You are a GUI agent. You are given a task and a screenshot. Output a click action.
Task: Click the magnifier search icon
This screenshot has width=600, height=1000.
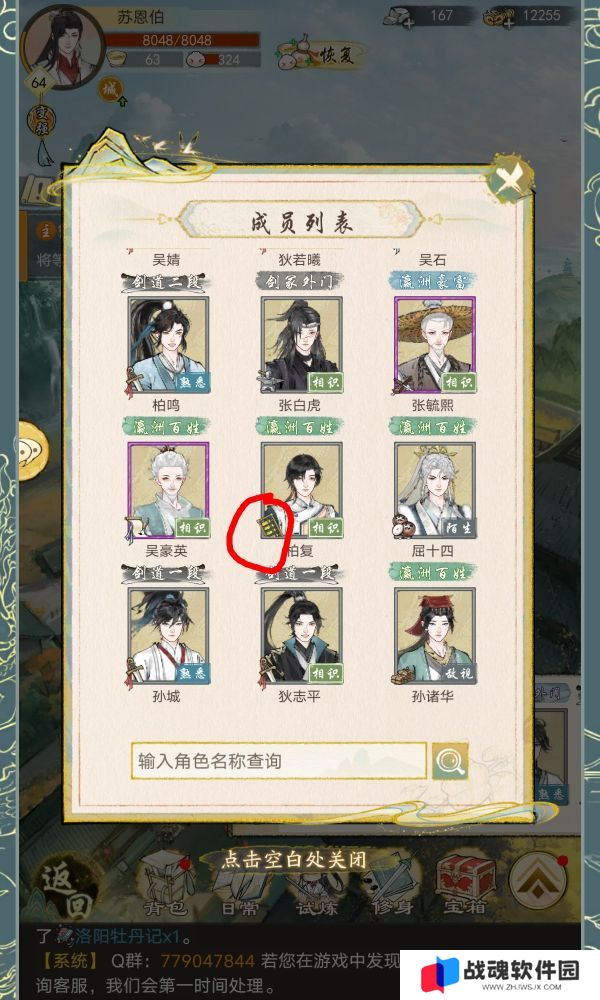(450, 760)
